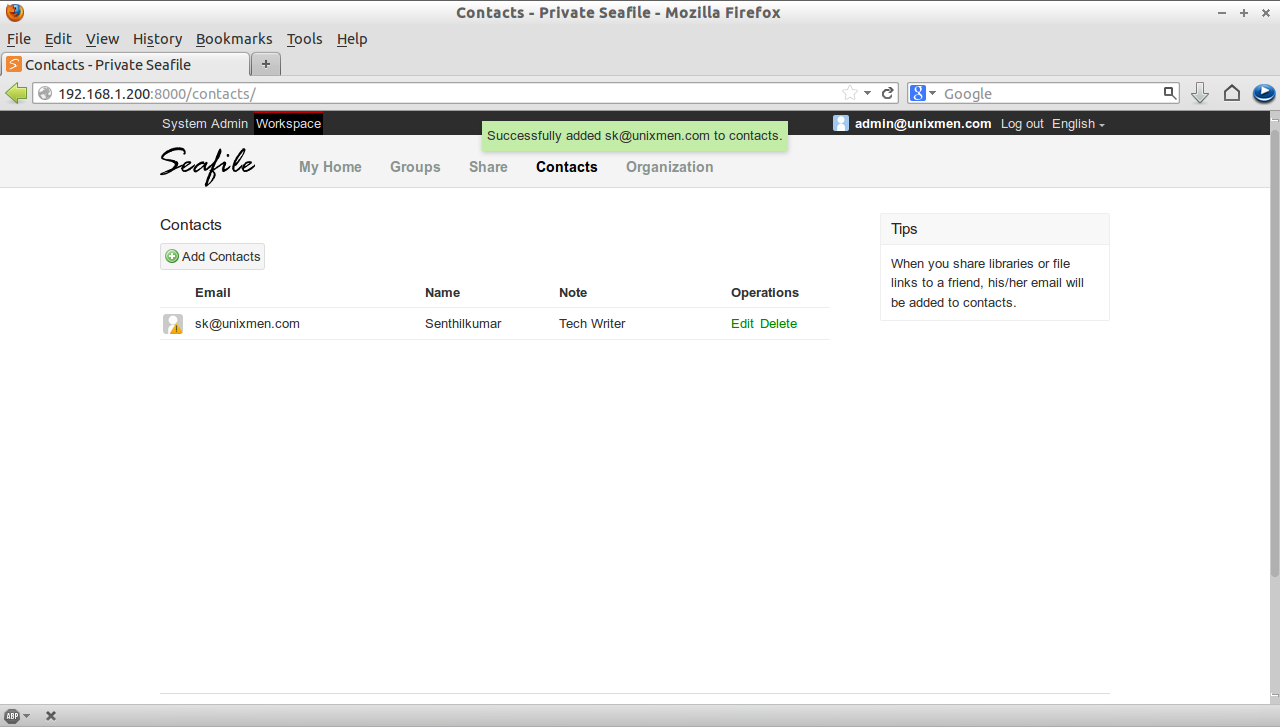Screen dimensions: 1280x728
Task: Go back using the green arrow button
Action: click(x=16, y=93)
